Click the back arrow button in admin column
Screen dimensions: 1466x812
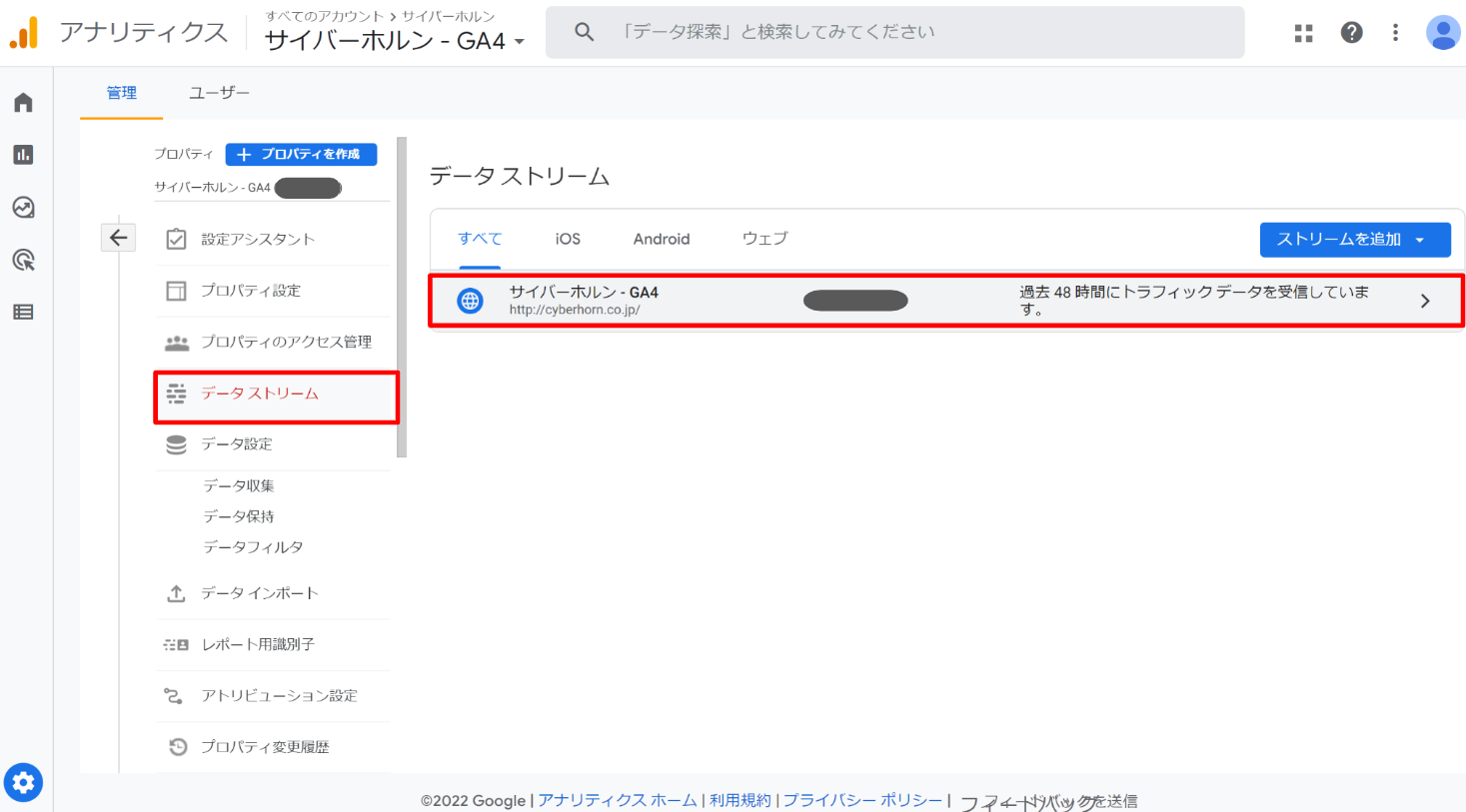point(118,238)
